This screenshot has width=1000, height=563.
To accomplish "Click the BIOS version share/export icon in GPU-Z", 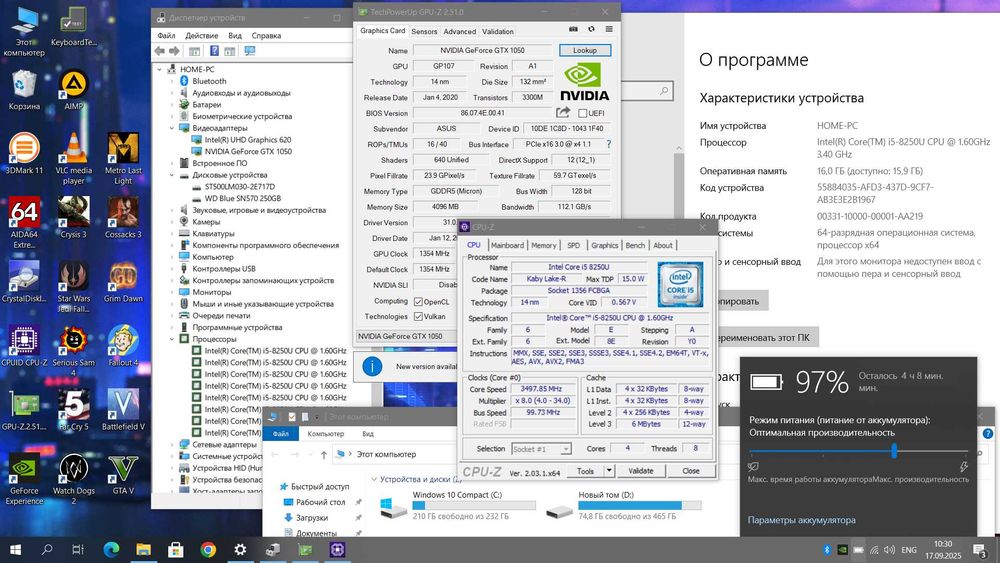I will pyautogui.click(x=562, y=113).
